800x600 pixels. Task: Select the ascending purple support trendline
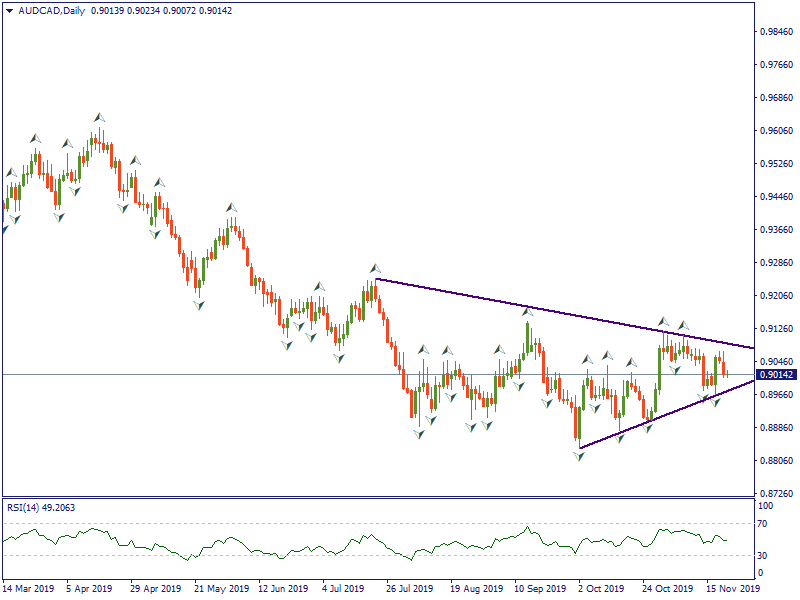660,418
